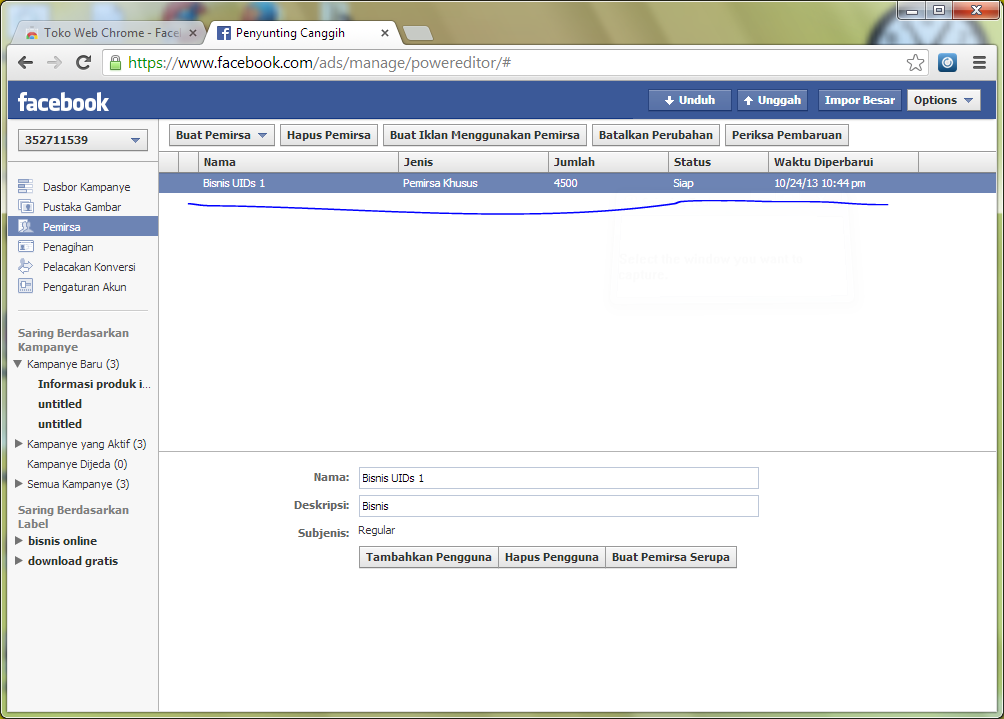Expand Kampanye yang Aktif (3)

(19, 444)
